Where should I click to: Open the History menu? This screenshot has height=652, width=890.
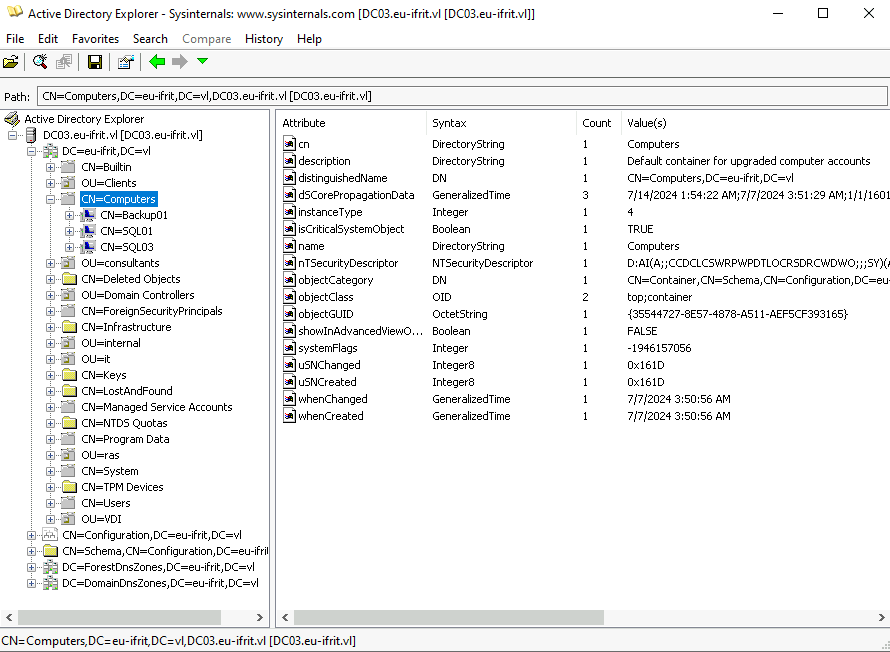click(x=264, y=39)
